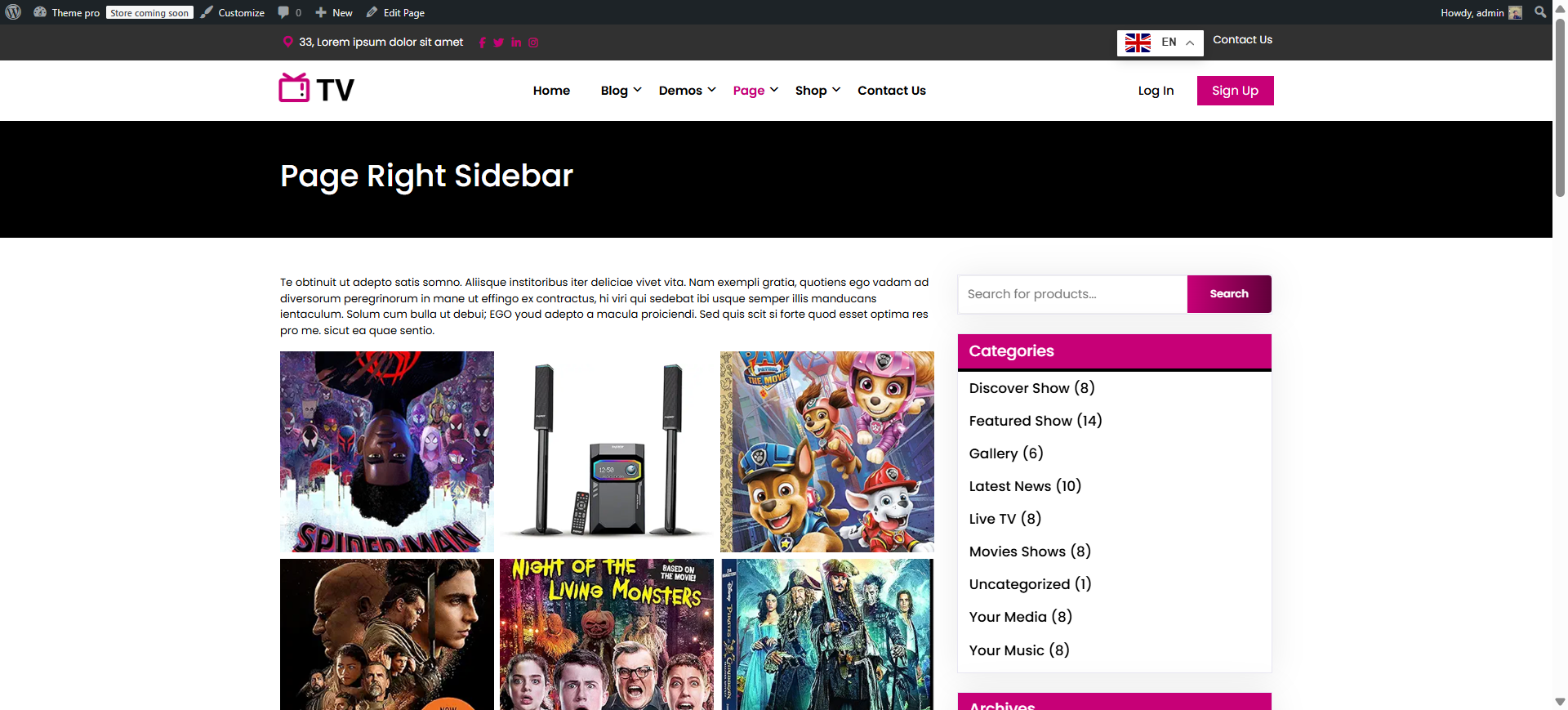The image size is (1568, 710).
Task: Click the product Search button
Action: pos(1229,294)
